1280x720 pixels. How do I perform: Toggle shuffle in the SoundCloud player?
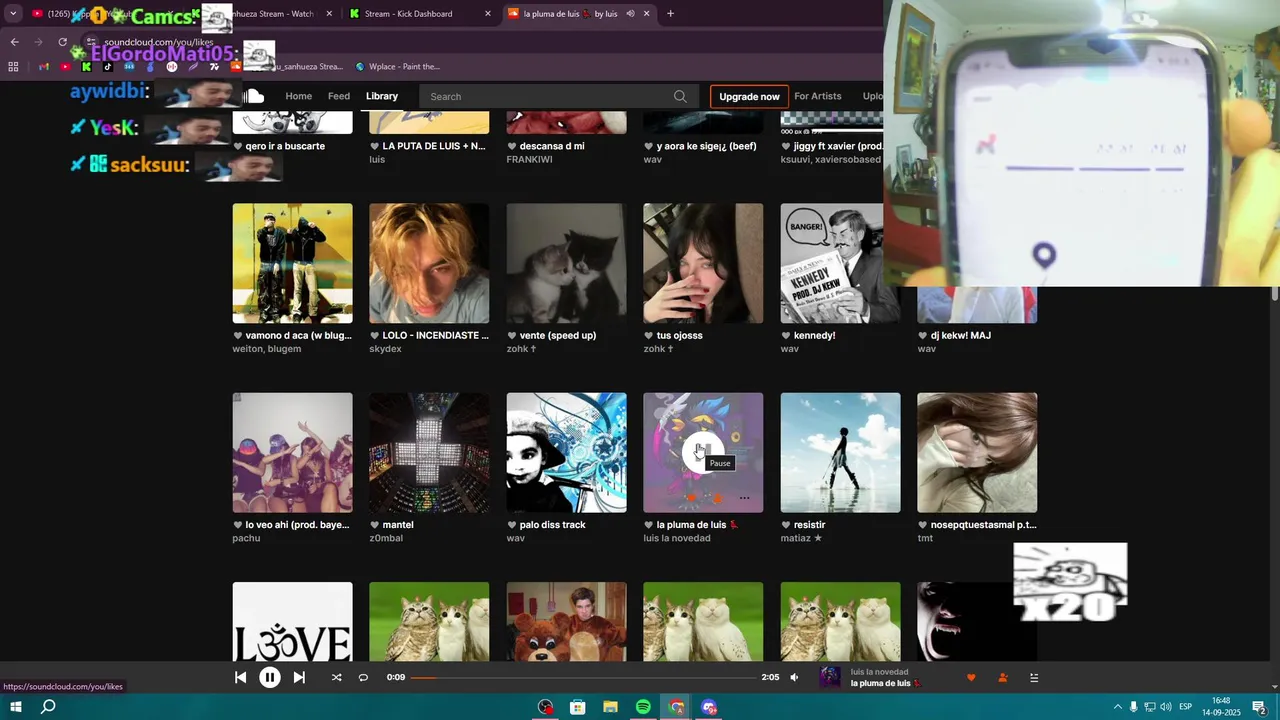point(336,677)
